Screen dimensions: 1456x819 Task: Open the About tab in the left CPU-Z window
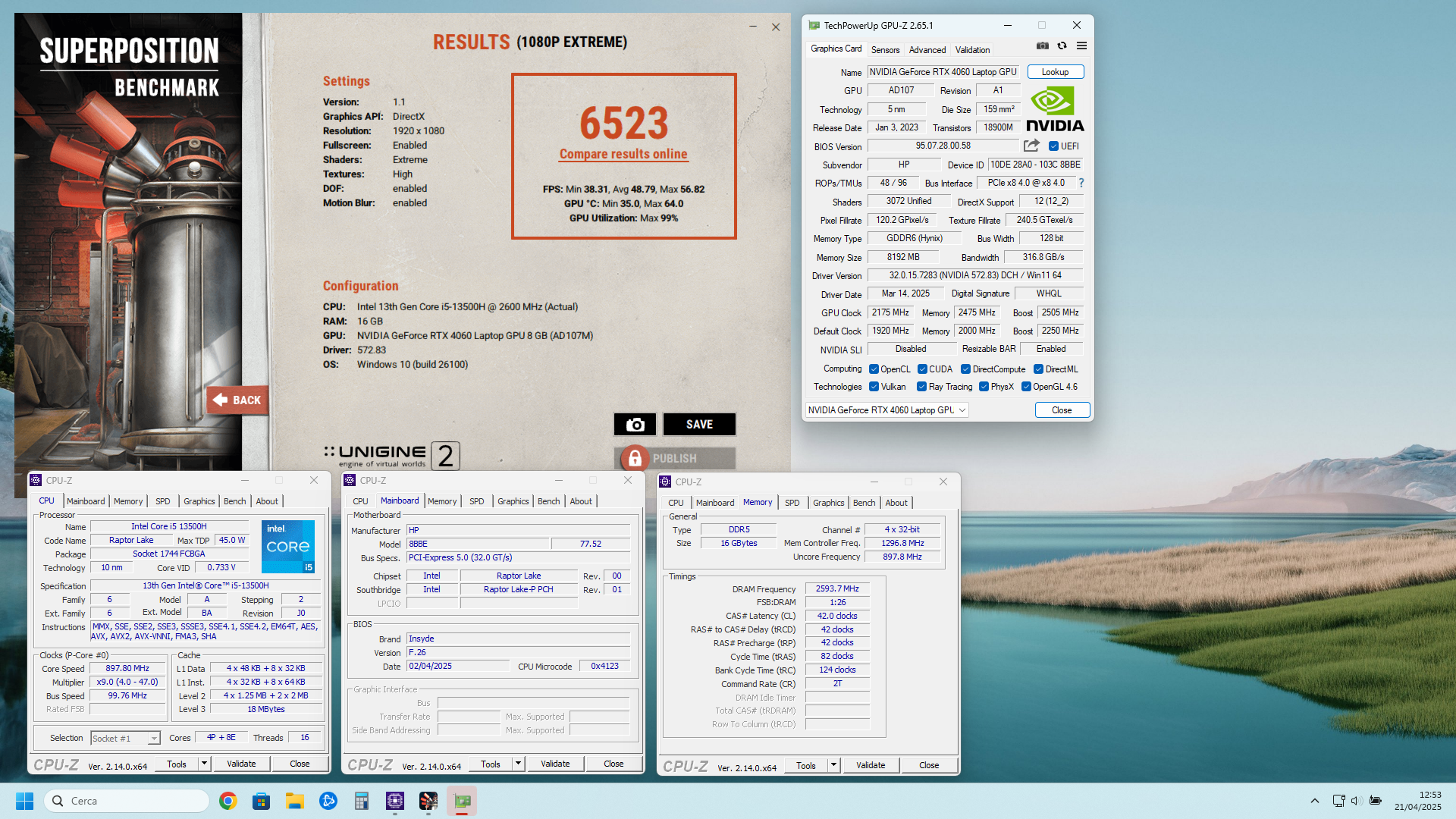(267, 501)
